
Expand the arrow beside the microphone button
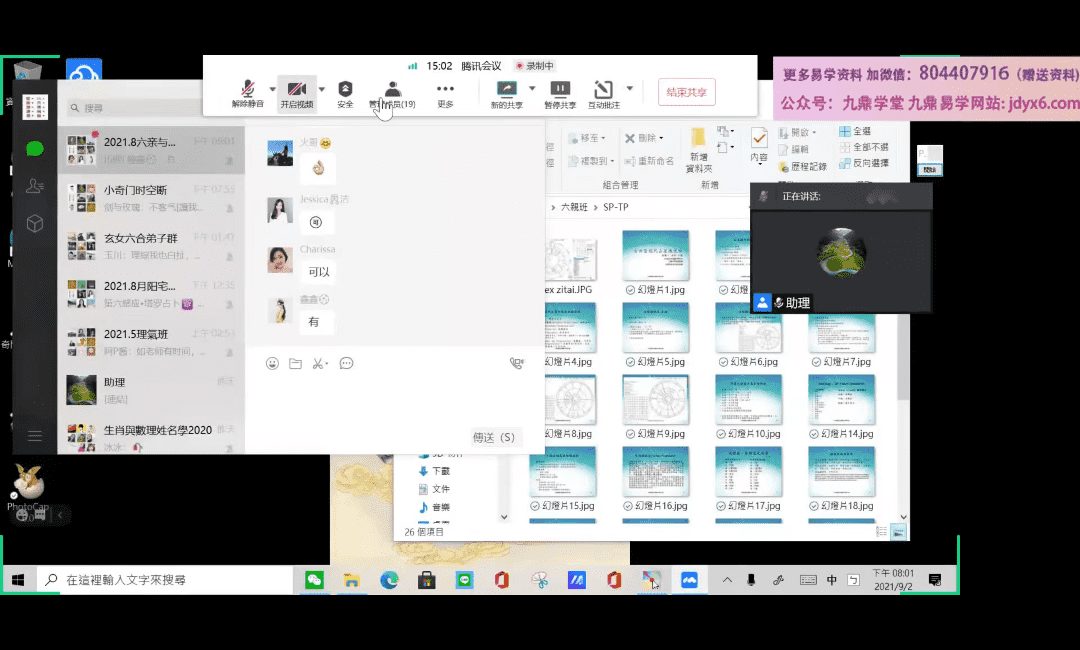(x=273, y=88)
